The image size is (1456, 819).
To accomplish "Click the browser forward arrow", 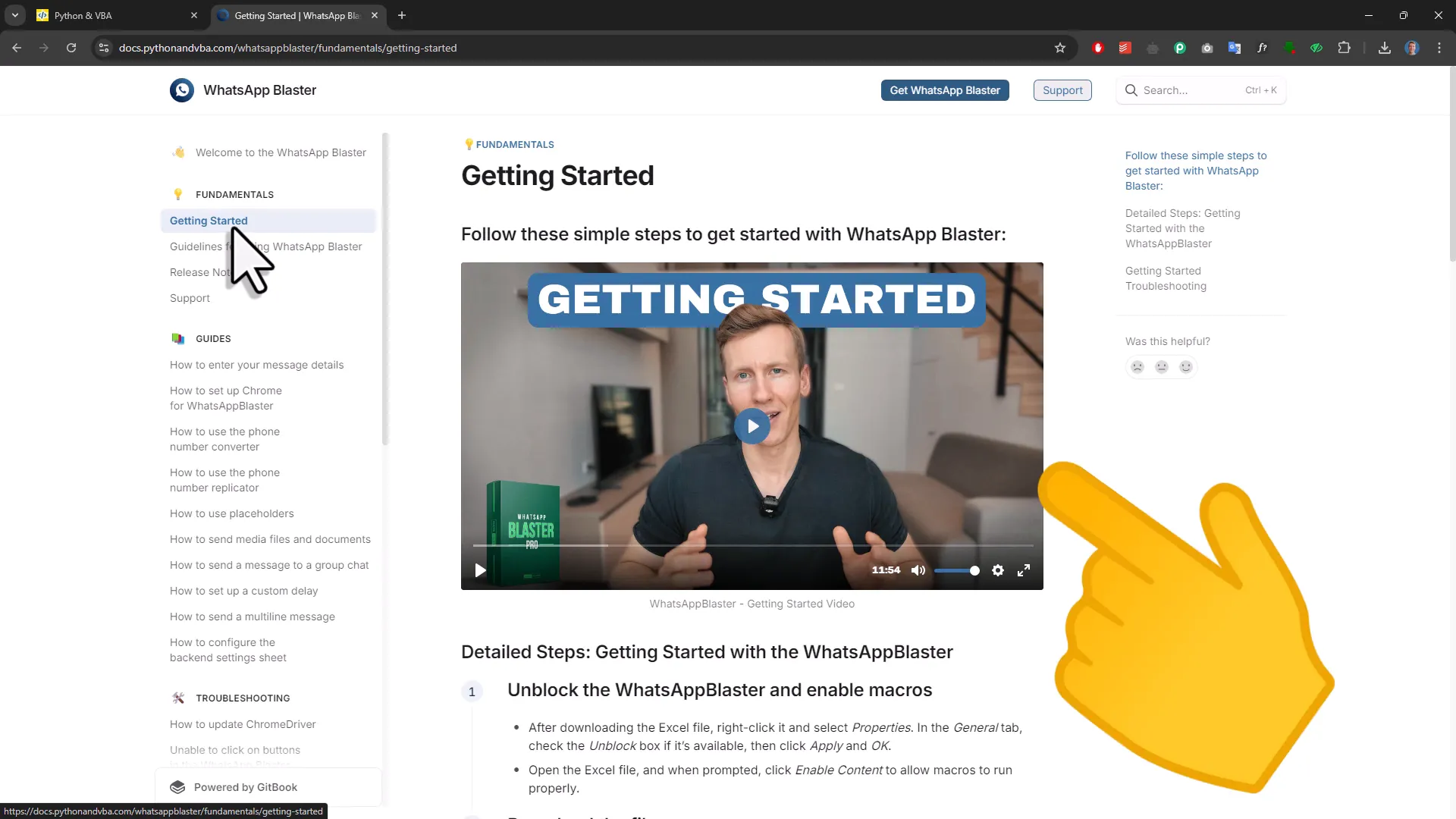I will tap(44, 48).
